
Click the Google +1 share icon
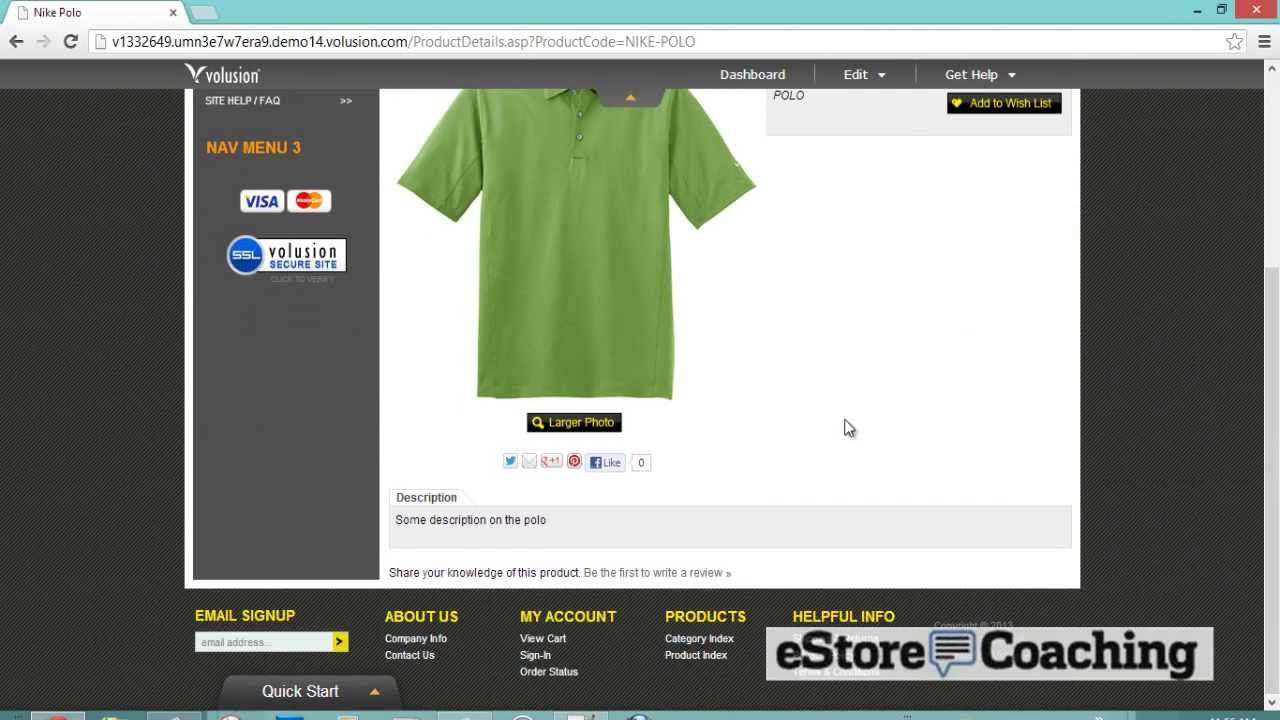[551, 461]
